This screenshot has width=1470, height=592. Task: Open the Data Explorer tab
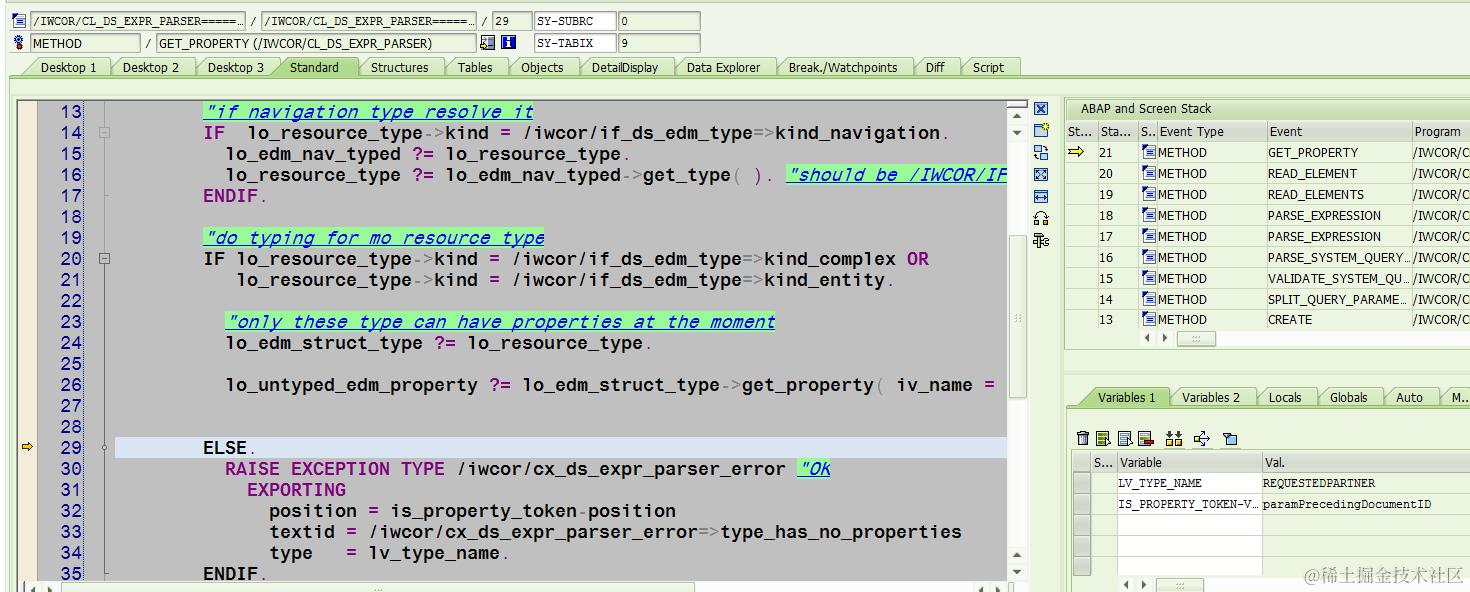[x=723, y=67]
